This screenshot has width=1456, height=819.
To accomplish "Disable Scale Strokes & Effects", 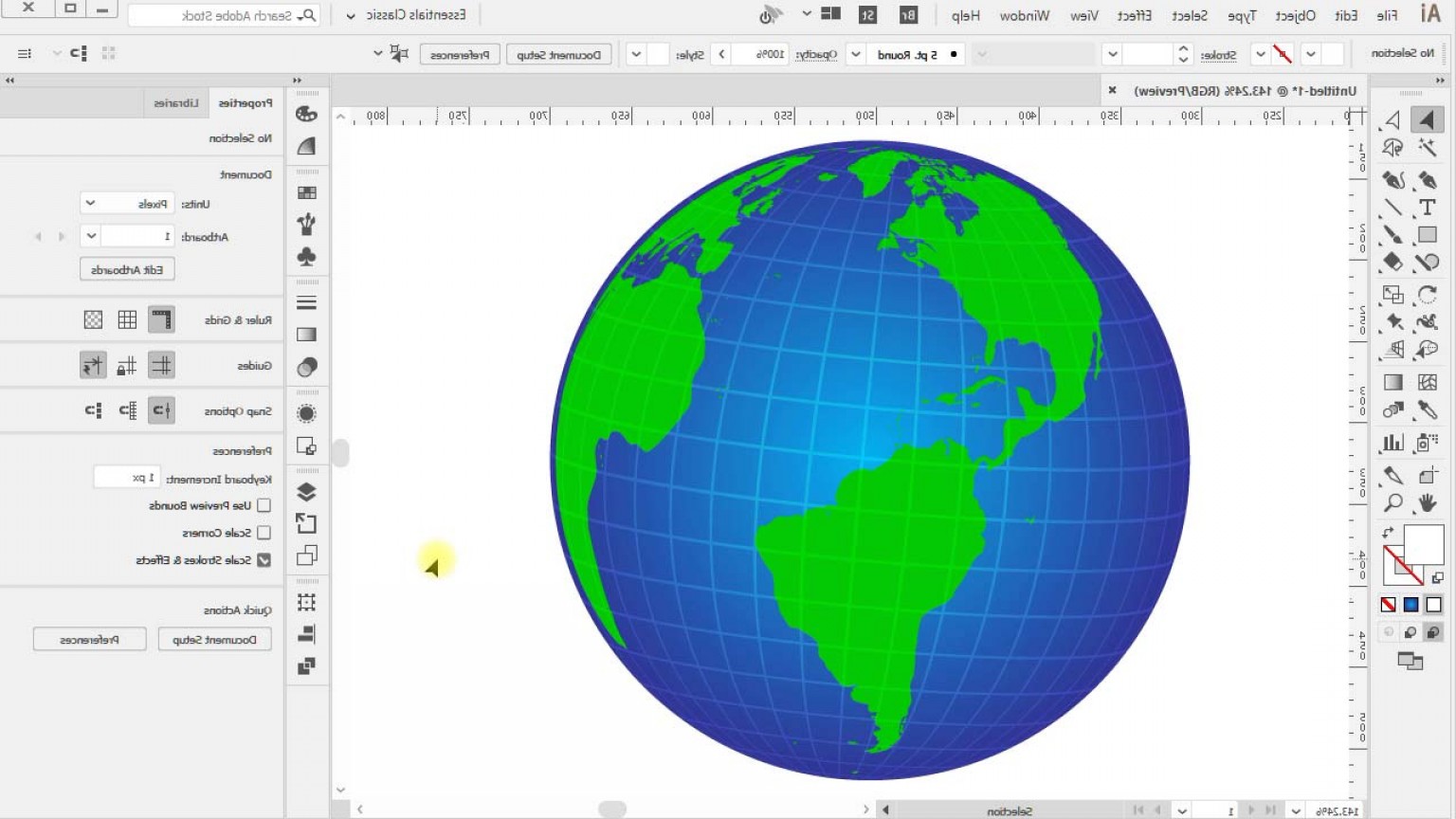I will coord(264,559).
